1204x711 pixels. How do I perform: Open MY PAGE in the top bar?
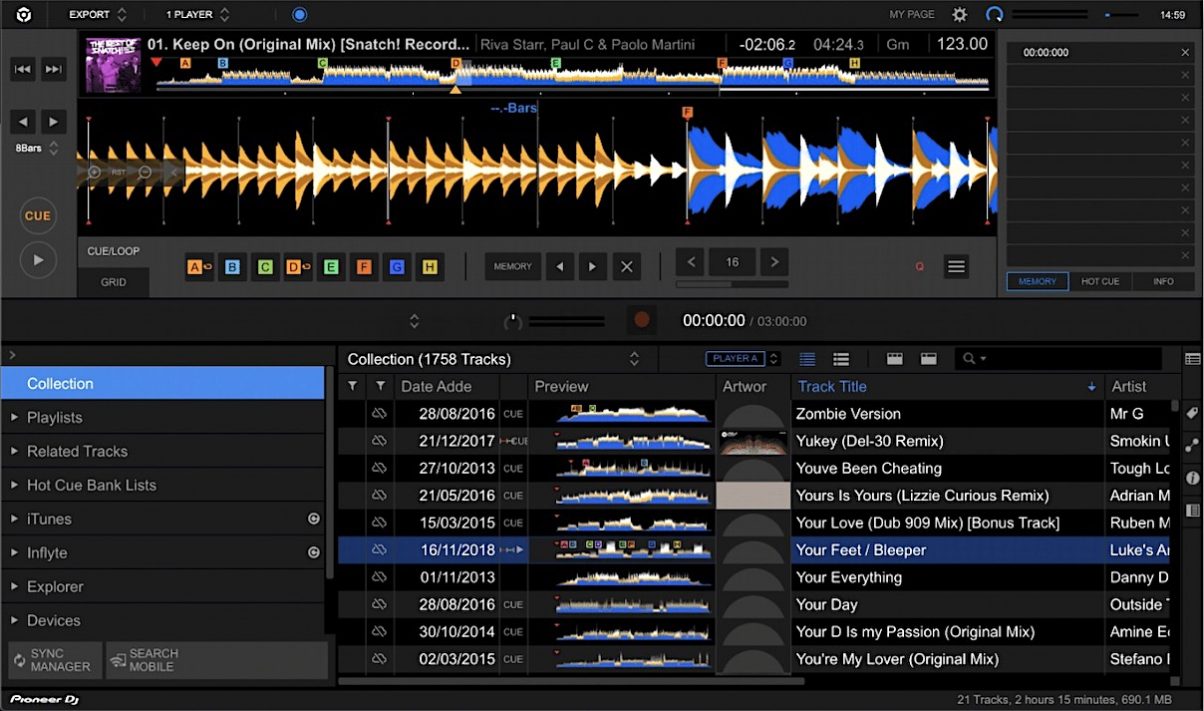[911, 14]
